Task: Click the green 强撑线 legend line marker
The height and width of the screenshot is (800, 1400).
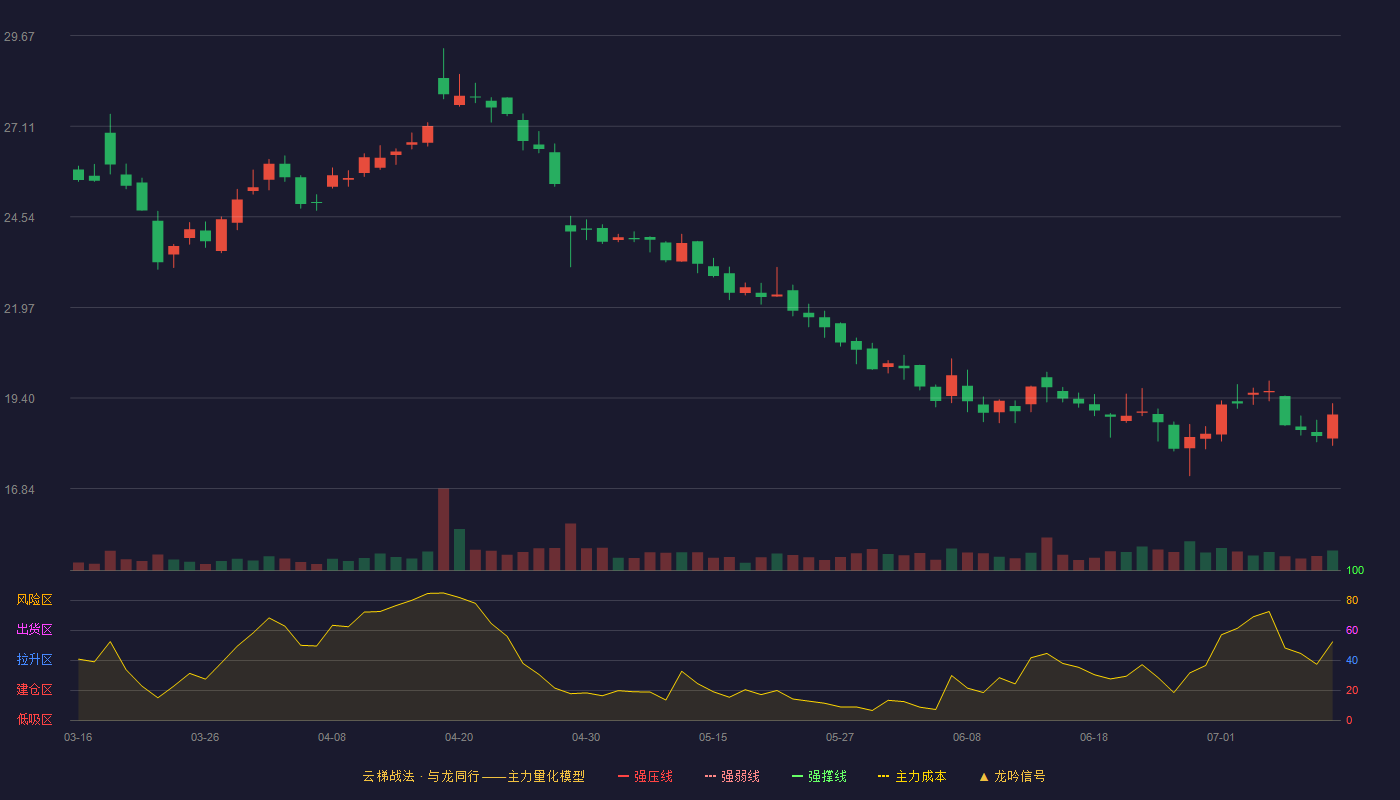Action: [797, 776]
